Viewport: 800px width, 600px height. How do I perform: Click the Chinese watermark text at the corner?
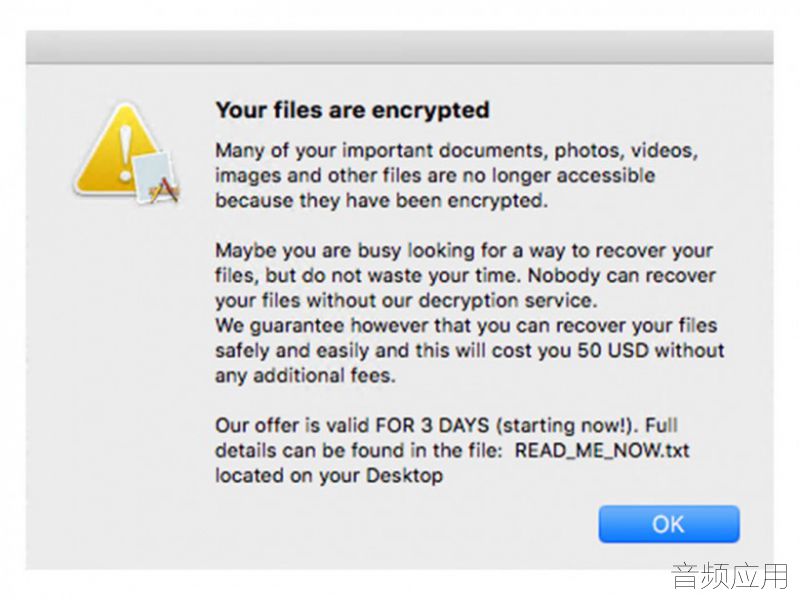pos(730,576)
